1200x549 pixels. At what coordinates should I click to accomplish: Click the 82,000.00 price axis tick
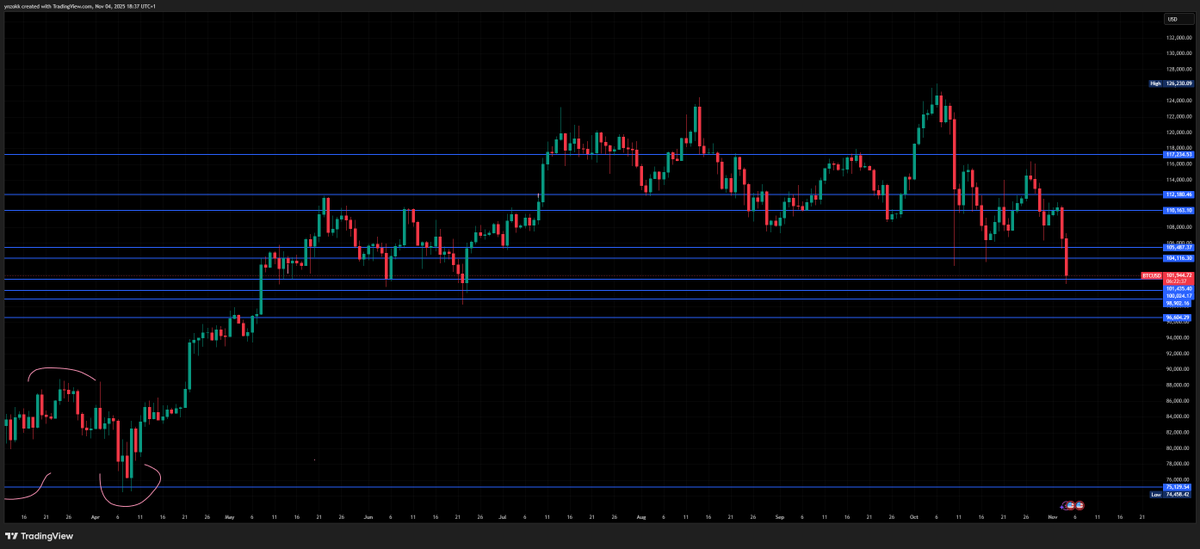pyautogui.click(x=1179, y=432)
